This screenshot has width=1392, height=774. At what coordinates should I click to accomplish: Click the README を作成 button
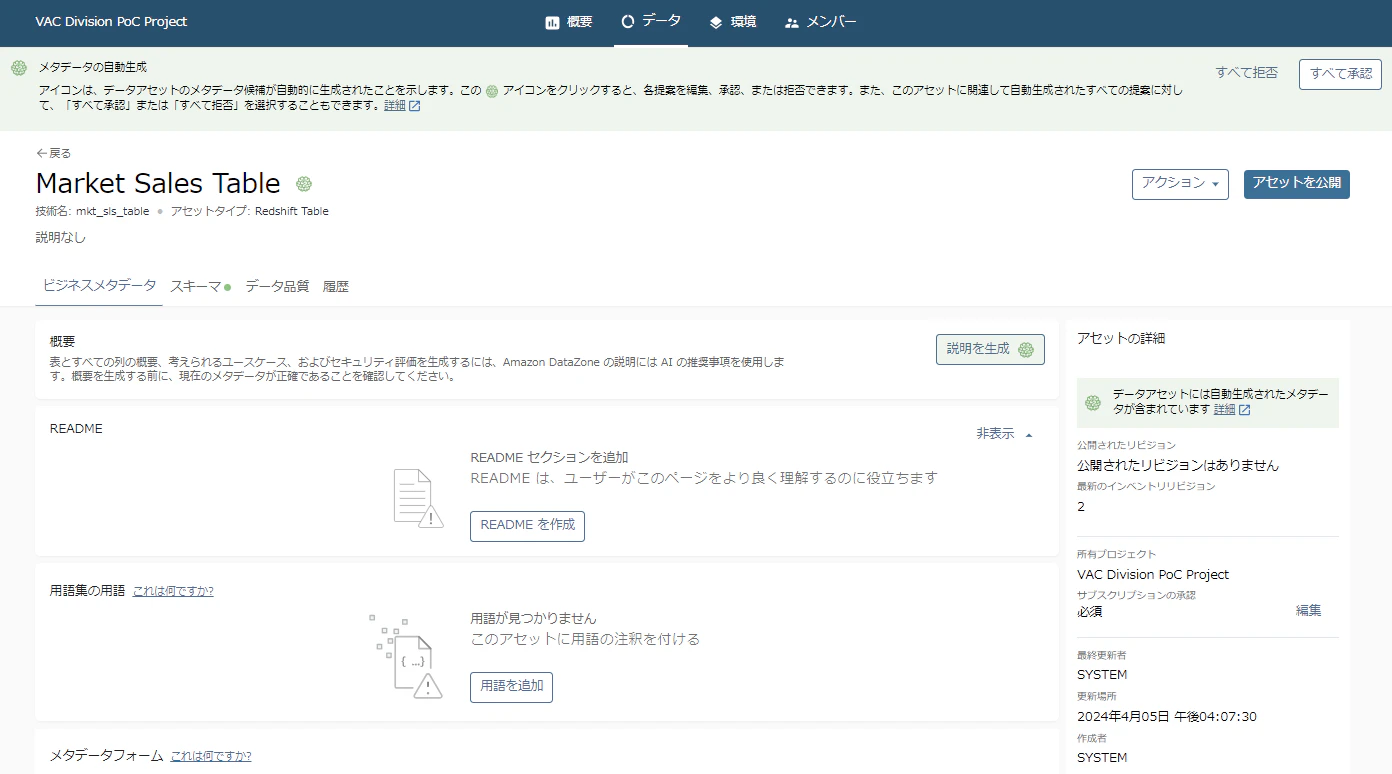tap(527, 526)
